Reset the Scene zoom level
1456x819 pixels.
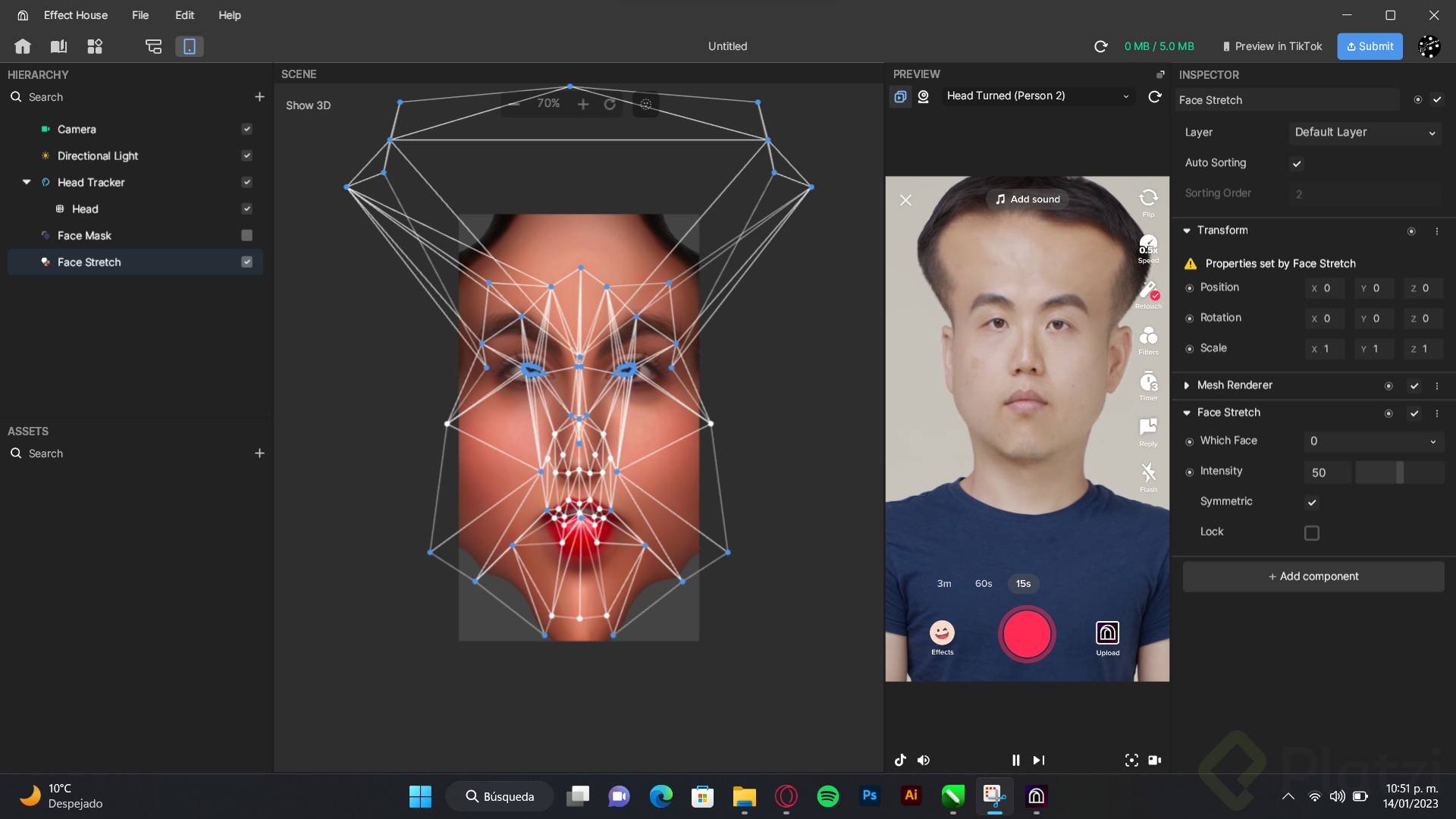click(610, 104)
